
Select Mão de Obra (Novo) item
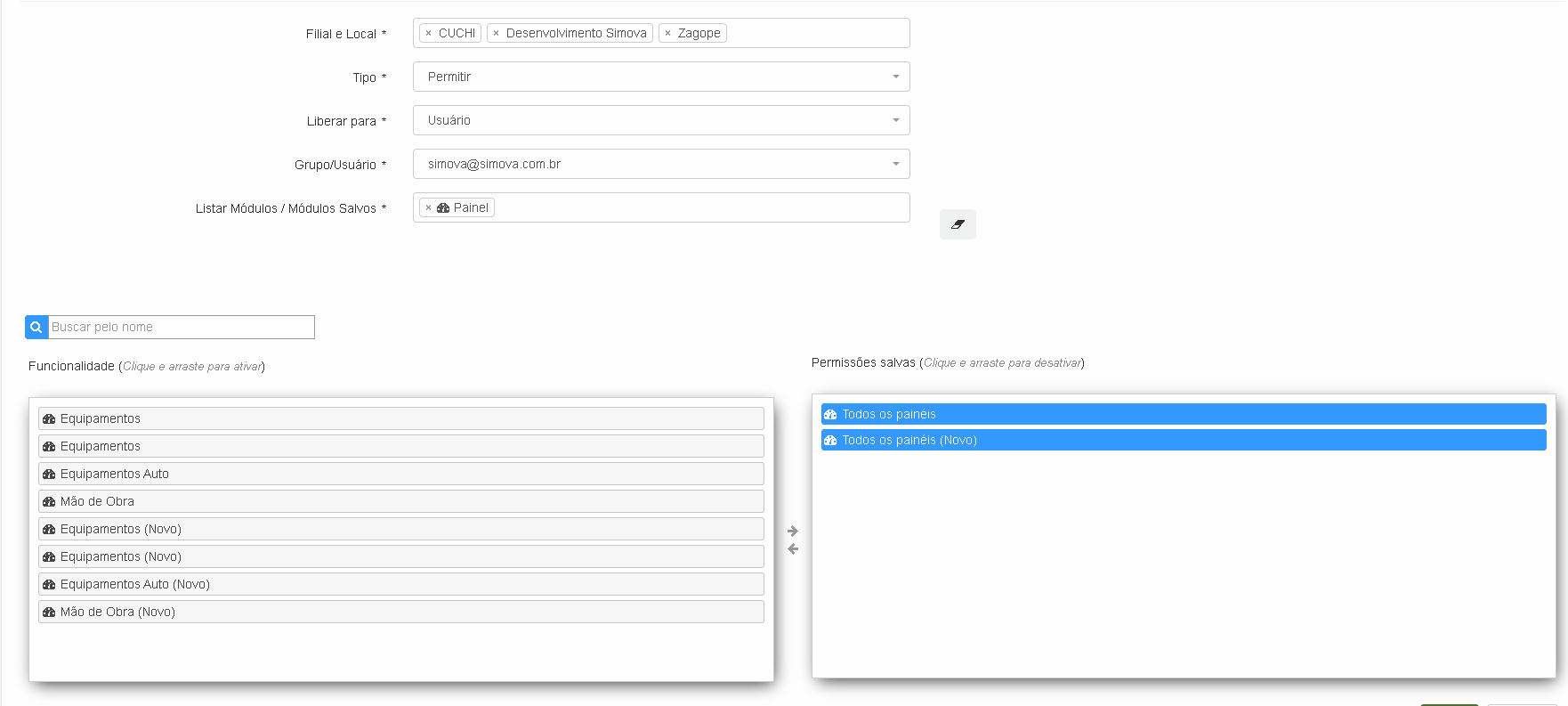point(400,612)
